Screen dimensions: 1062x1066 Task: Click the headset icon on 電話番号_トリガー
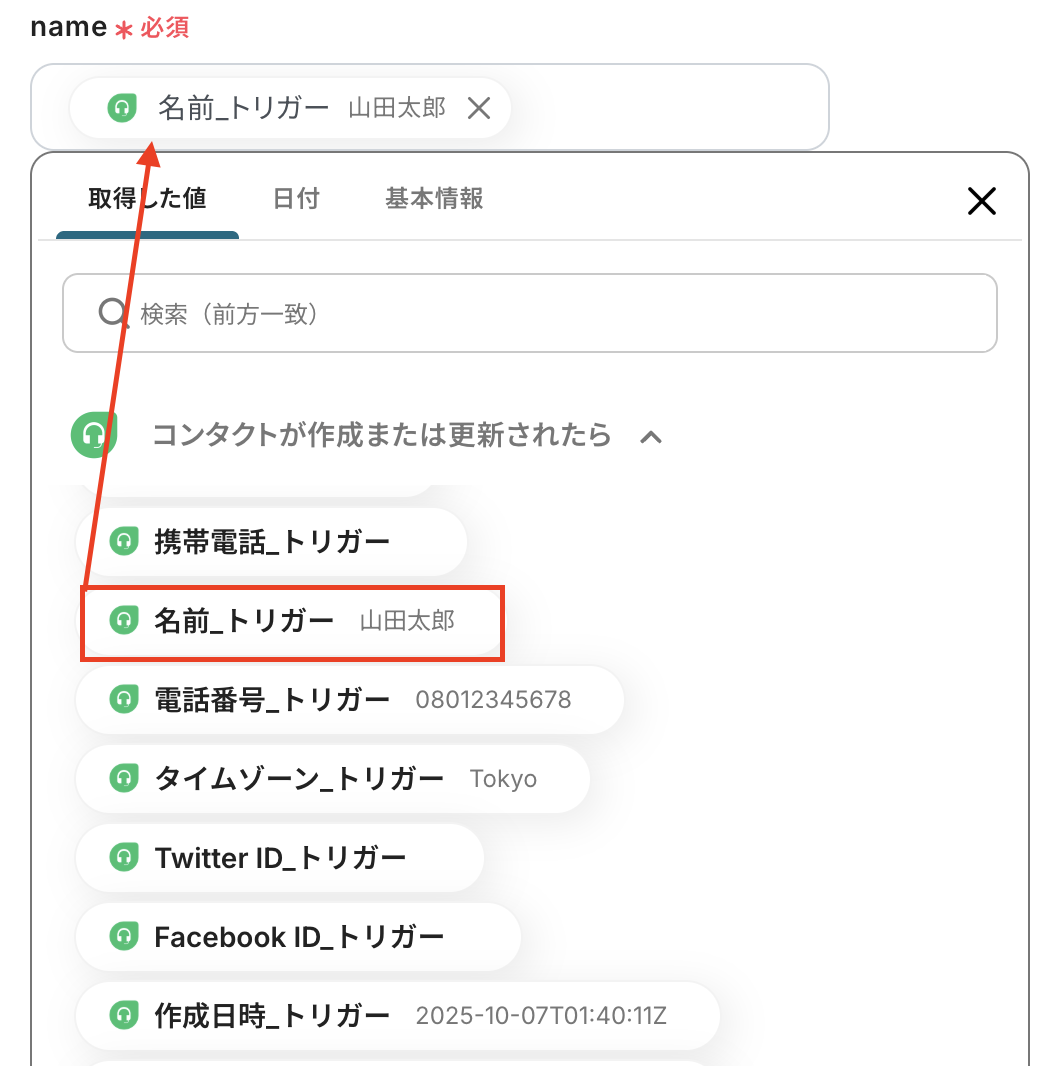(x=123, y=699)
